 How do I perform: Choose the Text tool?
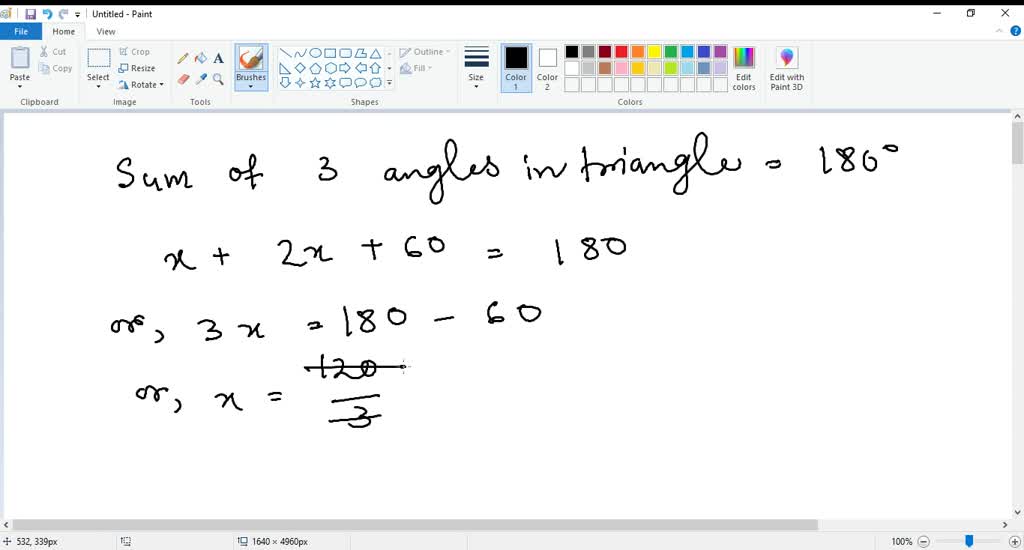218,58
